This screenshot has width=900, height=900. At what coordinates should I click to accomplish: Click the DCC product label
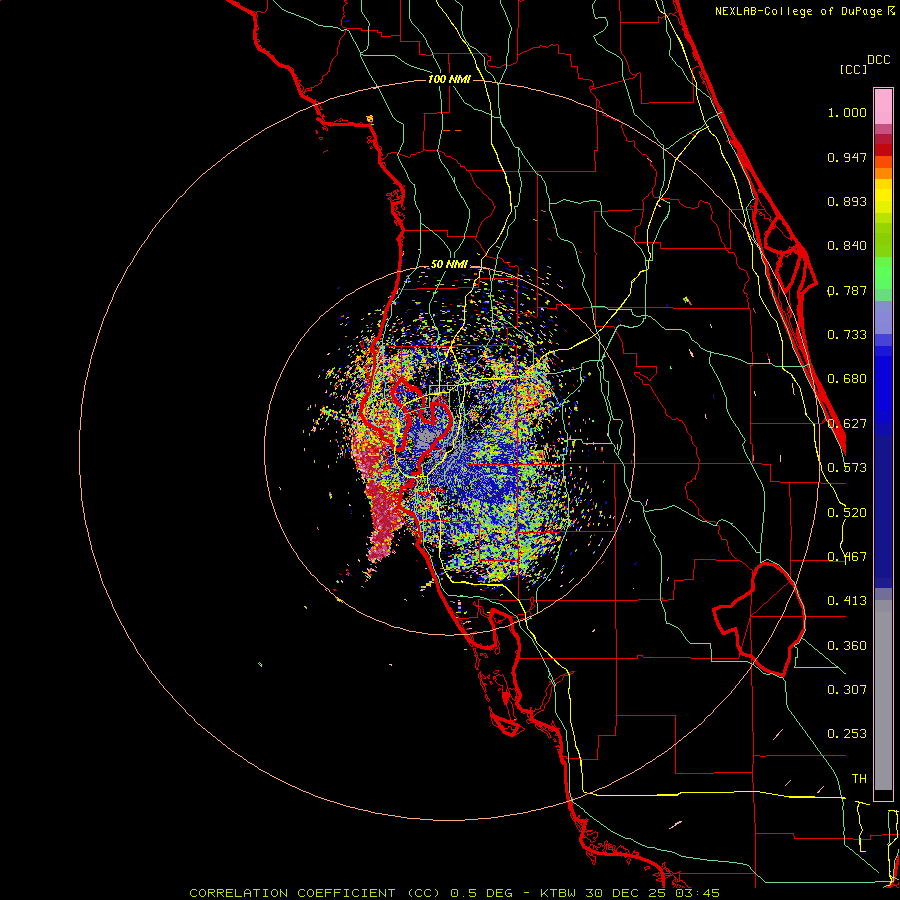pos(878,60)
